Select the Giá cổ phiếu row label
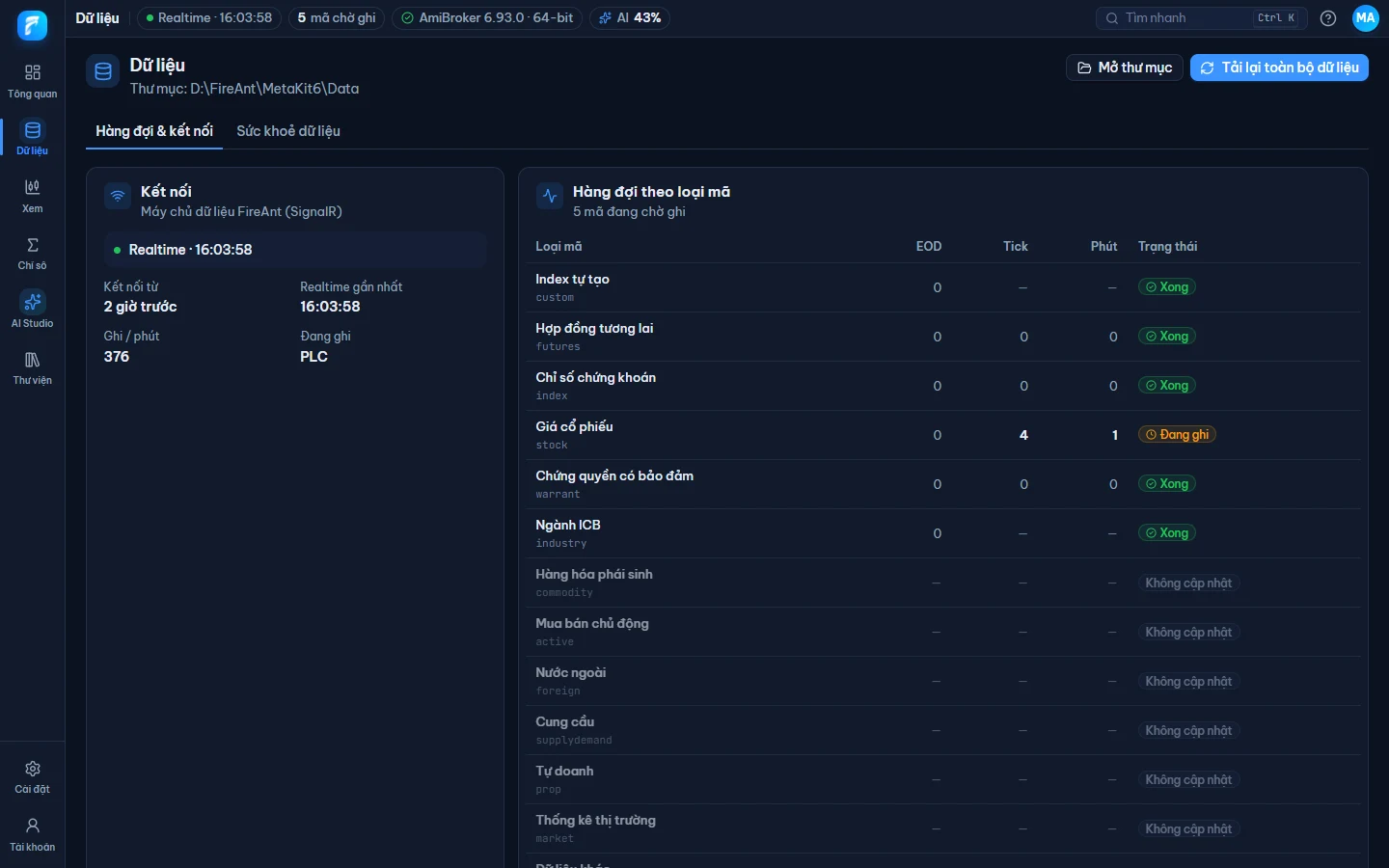Screen dimensions: 1389x868 574,426
